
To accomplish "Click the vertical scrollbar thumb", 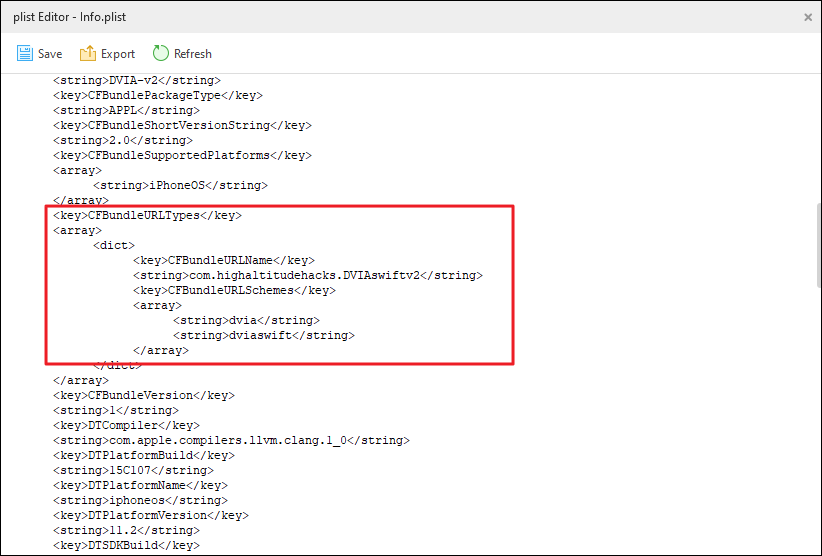I will (819, 245).
